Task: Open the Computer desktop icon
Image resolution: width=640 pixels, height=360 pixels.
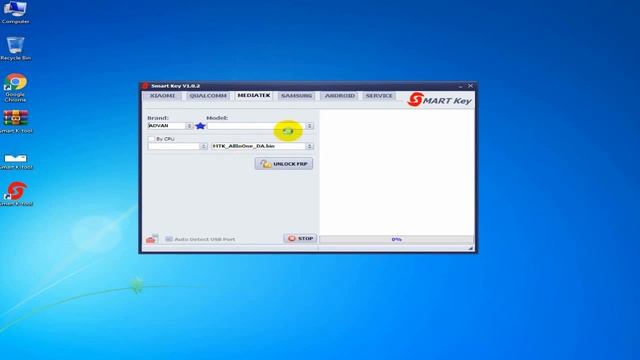Action: coord(15,12)
